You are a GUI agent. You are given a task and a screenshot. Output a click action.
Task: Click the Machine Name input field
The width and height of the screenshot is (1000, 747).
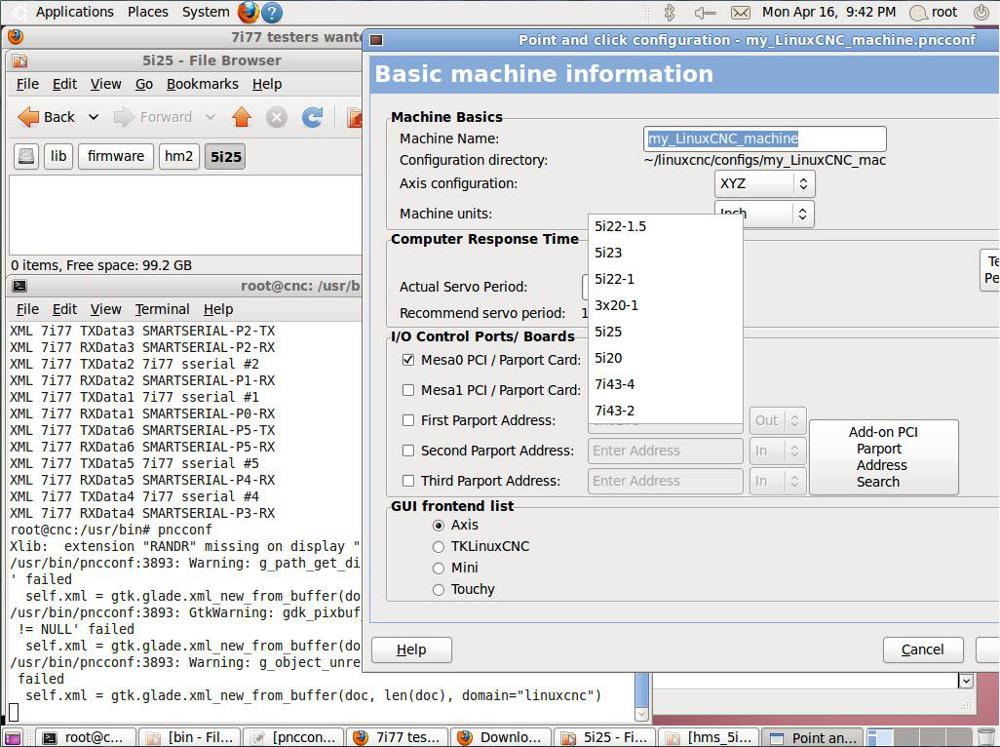pos(765,138)
